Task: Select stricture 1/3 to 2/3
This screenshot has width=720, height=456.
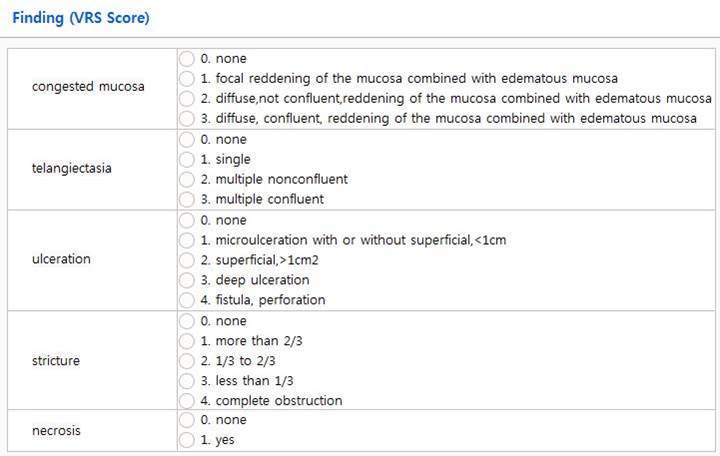Action: tap(187, 361)
